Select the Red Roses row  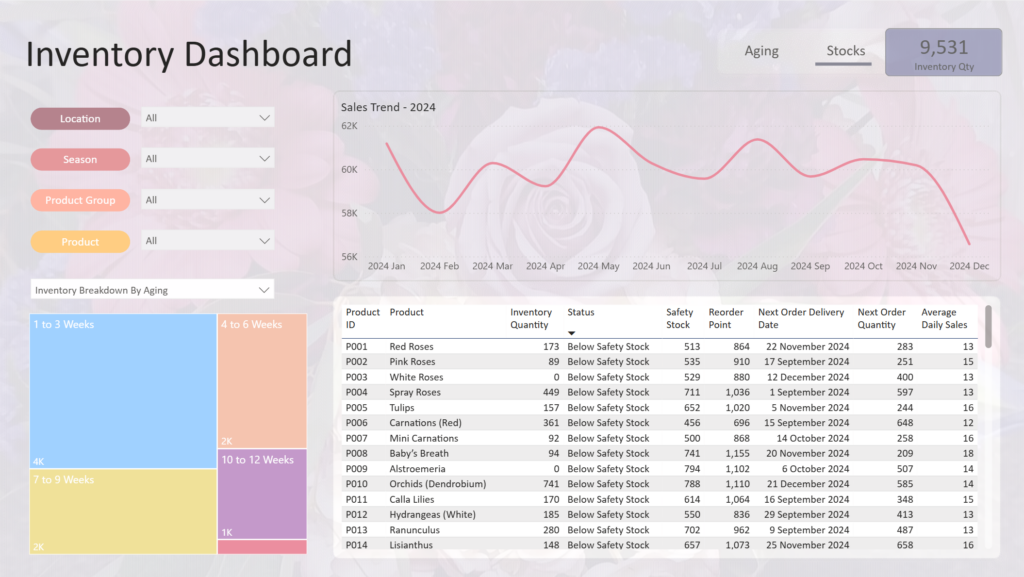point(660,347)
